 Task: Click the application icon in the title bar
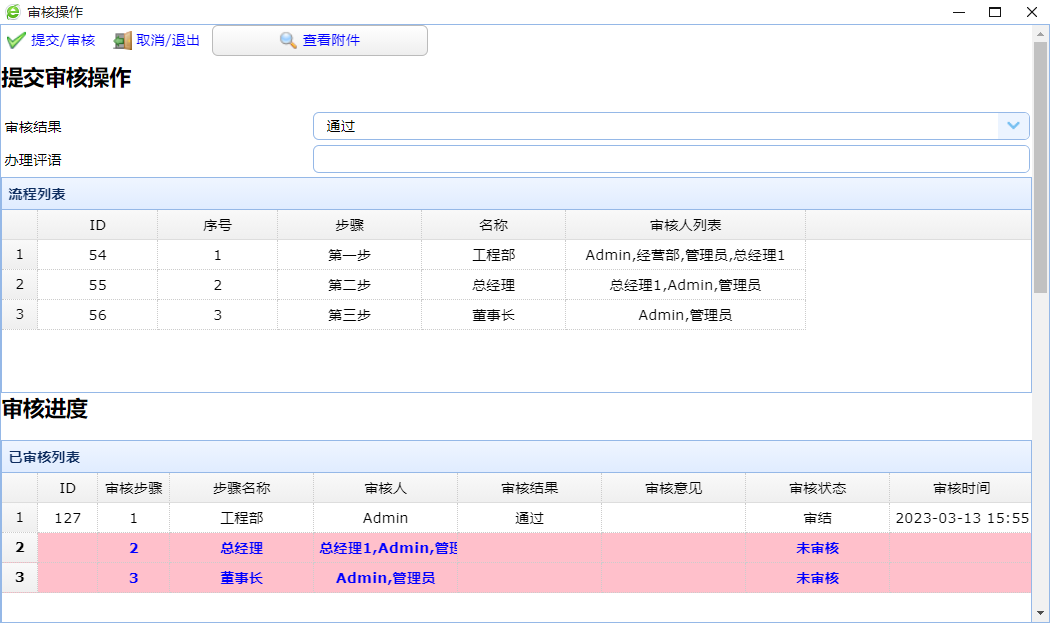(x=11, y=11)
